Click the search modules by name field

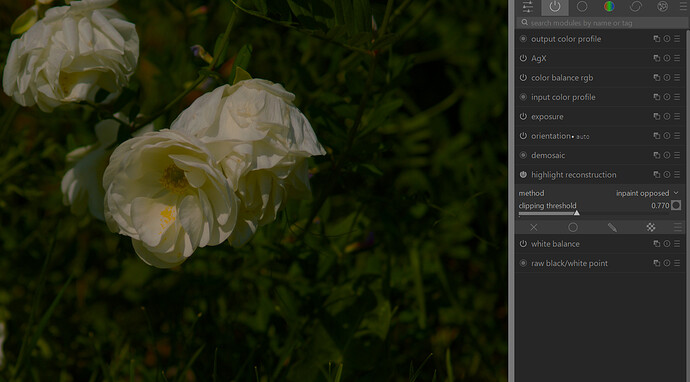(x=602, y=23)
